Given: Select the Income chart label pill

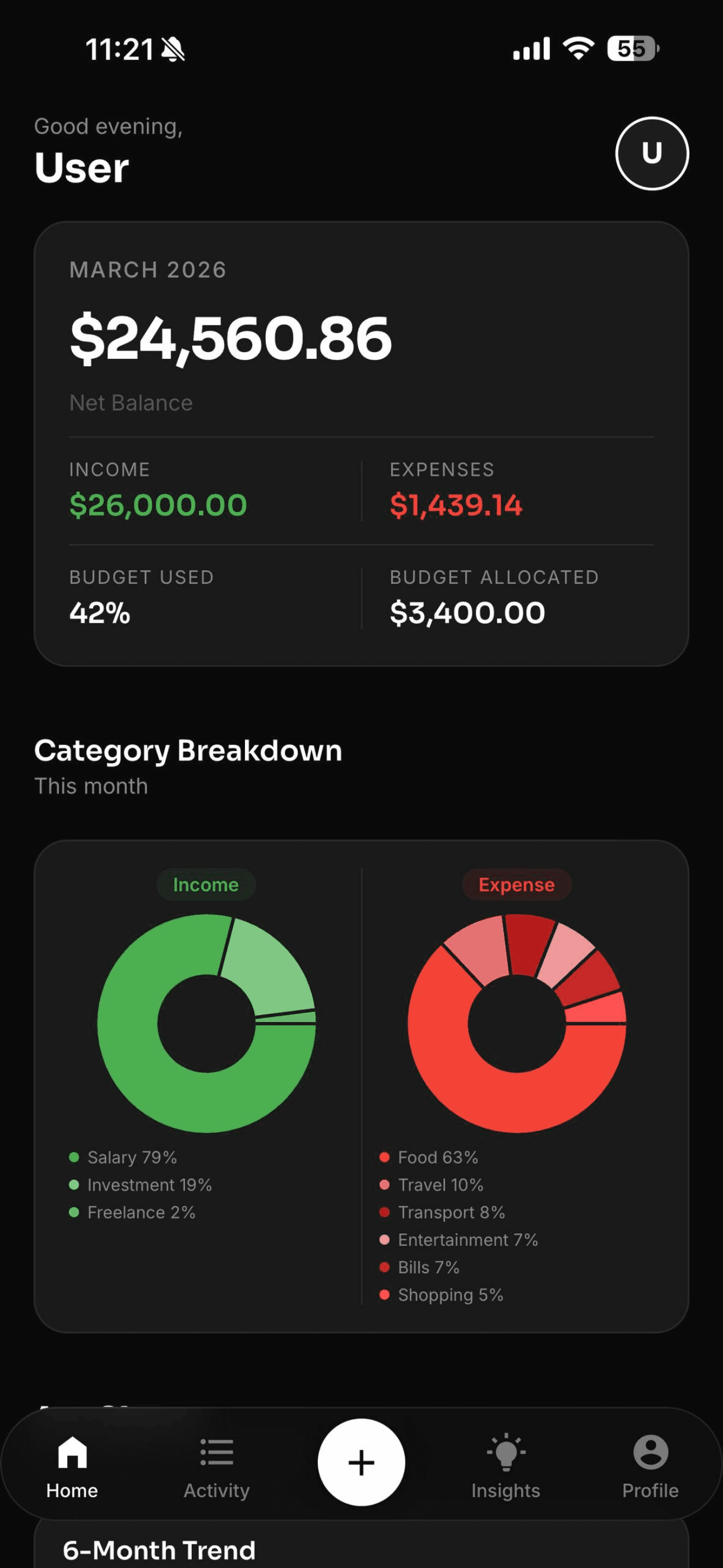Looking at the screenshot, I should click(206, 884).
